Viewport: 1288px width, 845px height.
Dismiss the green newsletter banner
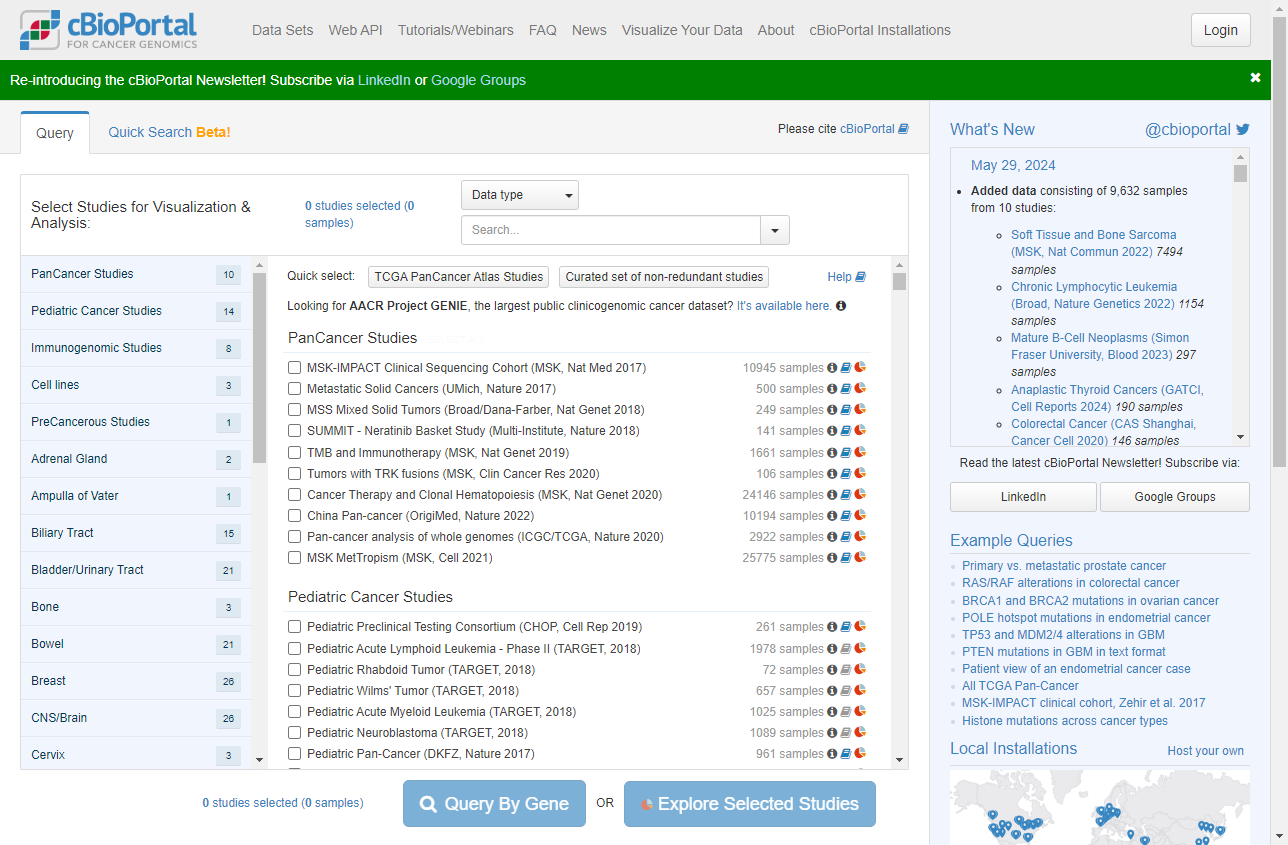1255,78
